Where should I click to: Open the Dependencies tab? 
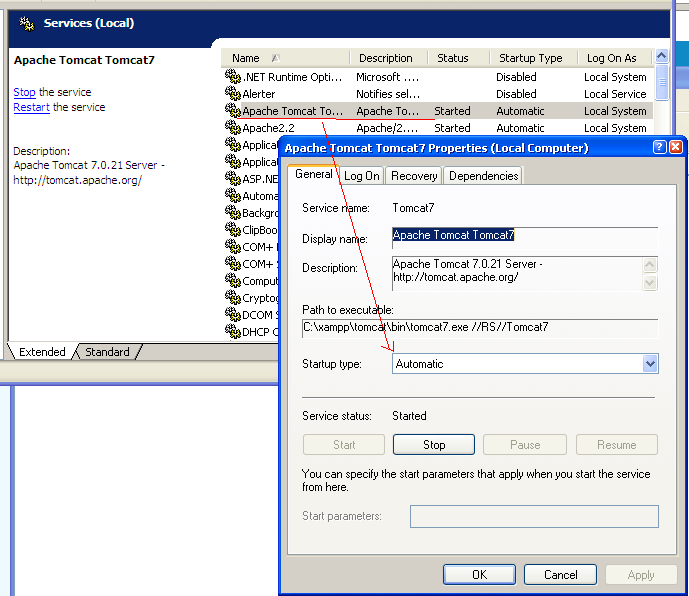click(x=483, y=176)
